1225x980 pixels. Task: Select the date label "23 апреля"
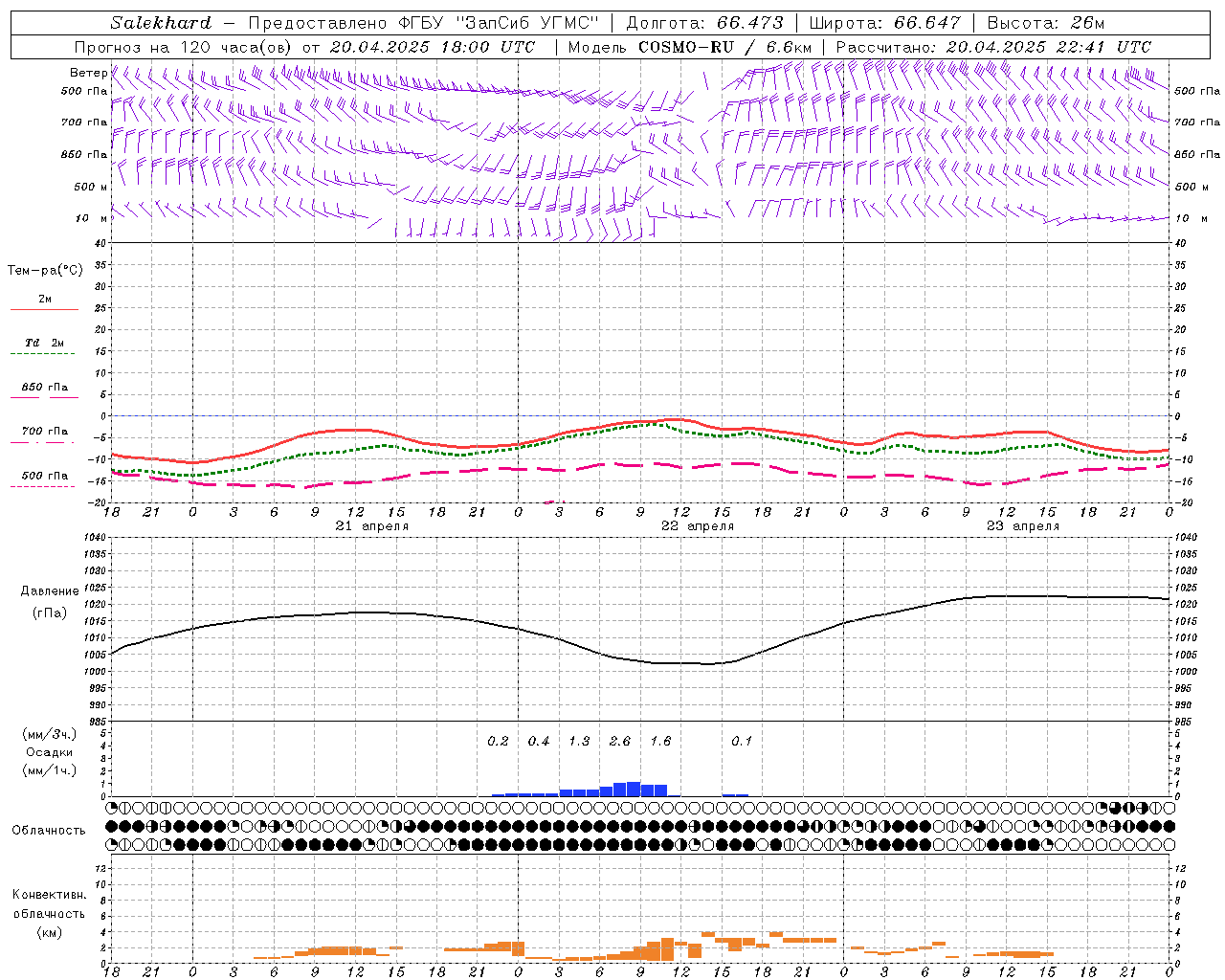1023,526
